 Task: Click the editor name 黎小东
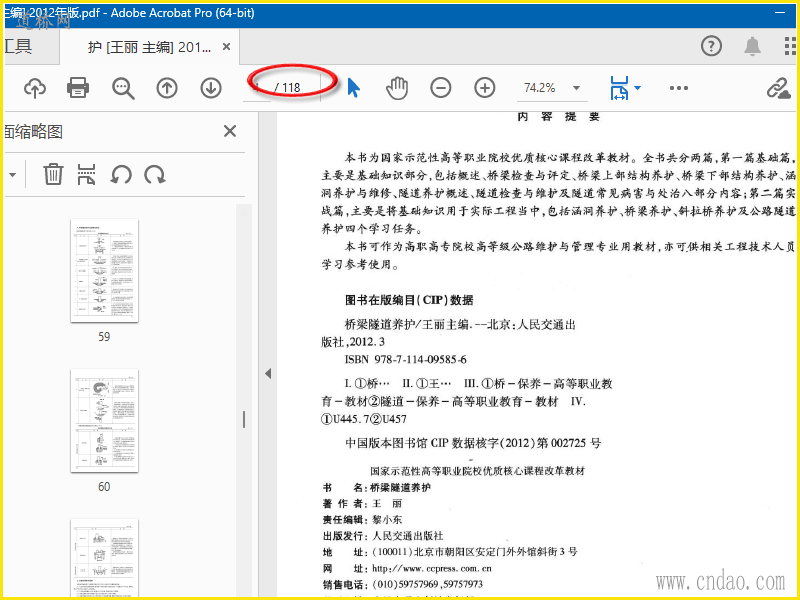point(387,520)
